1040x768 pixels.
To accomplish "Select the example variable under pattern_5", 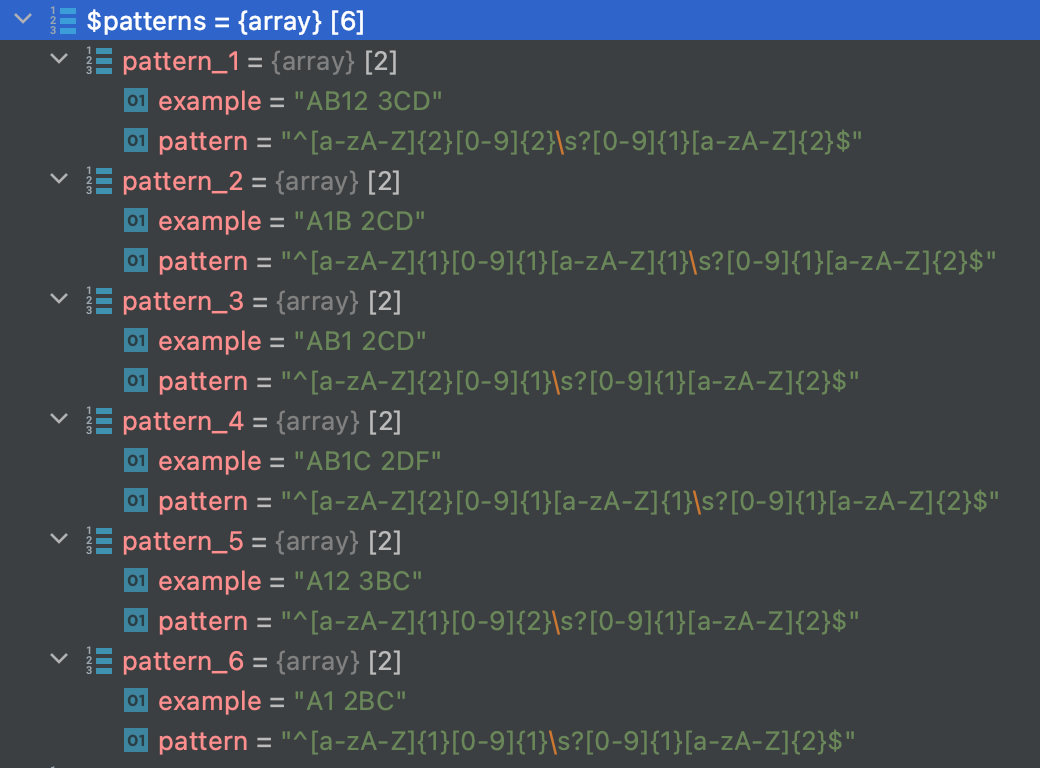I will [x=210, y=580].
